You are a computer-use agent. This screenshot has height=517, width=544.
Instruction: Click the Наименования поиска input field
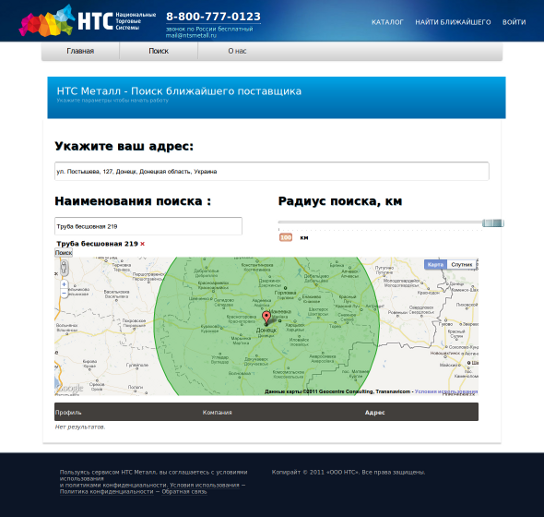[x=148, y=226]
